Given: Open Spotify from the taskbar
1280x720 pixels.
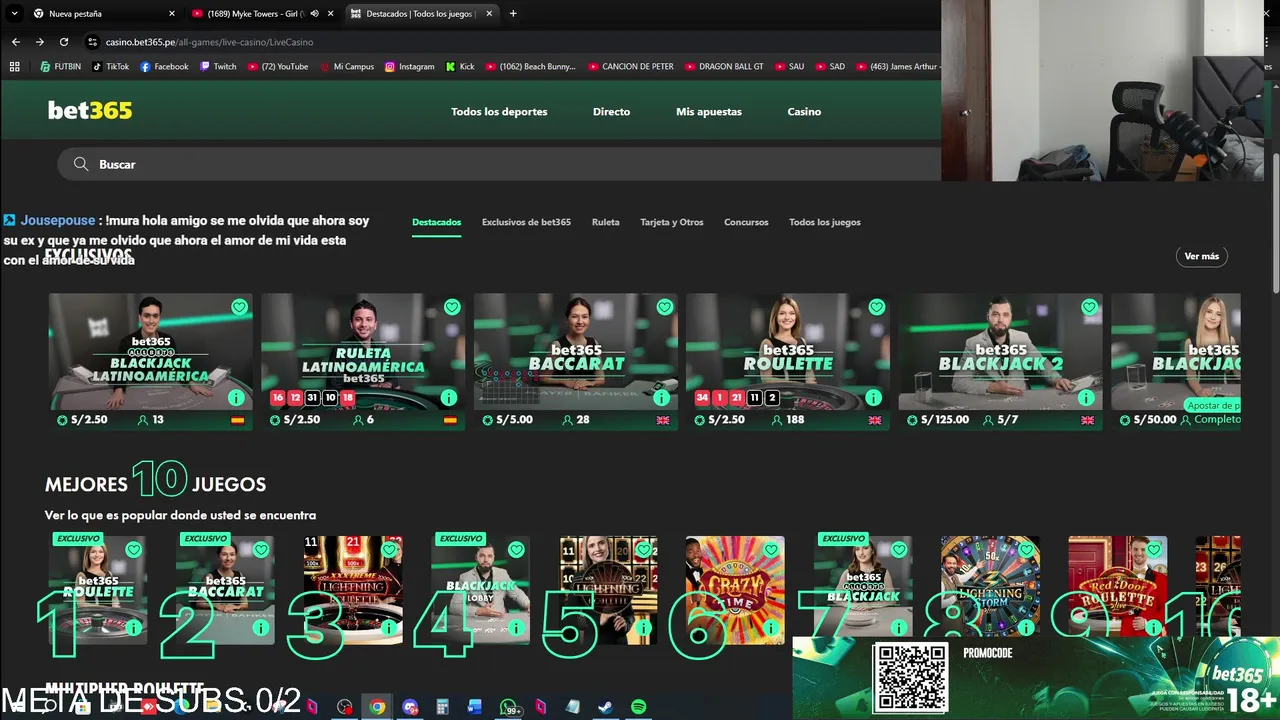Looking at the screenshot, I should point(638,707).
